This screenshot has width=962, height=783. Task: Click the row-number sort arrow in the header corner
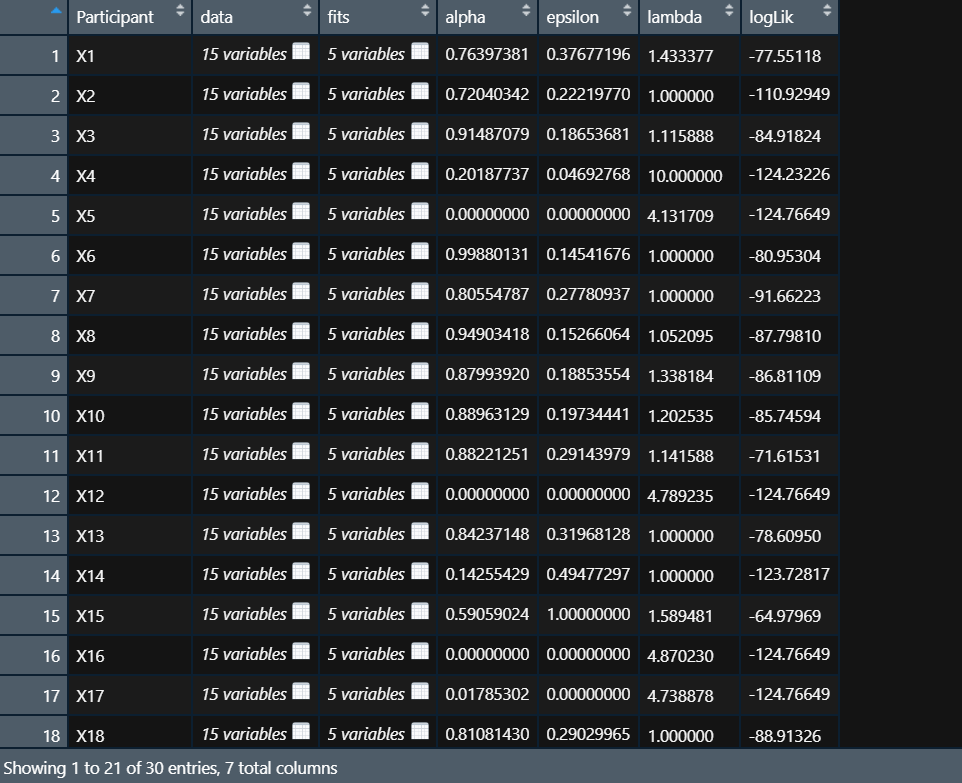[56, 10]
